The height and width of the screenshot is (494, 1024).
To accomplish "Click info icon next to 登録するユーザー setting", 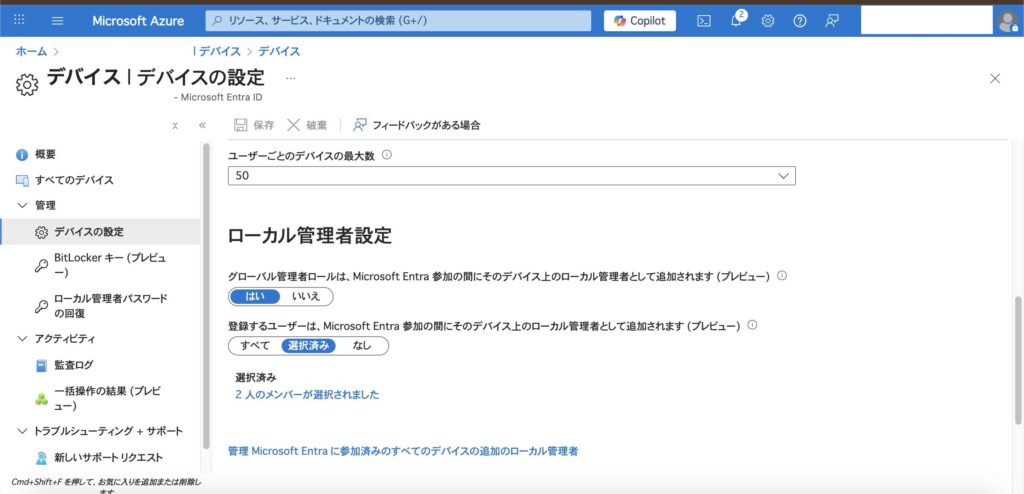I will [x=752, y=325].
